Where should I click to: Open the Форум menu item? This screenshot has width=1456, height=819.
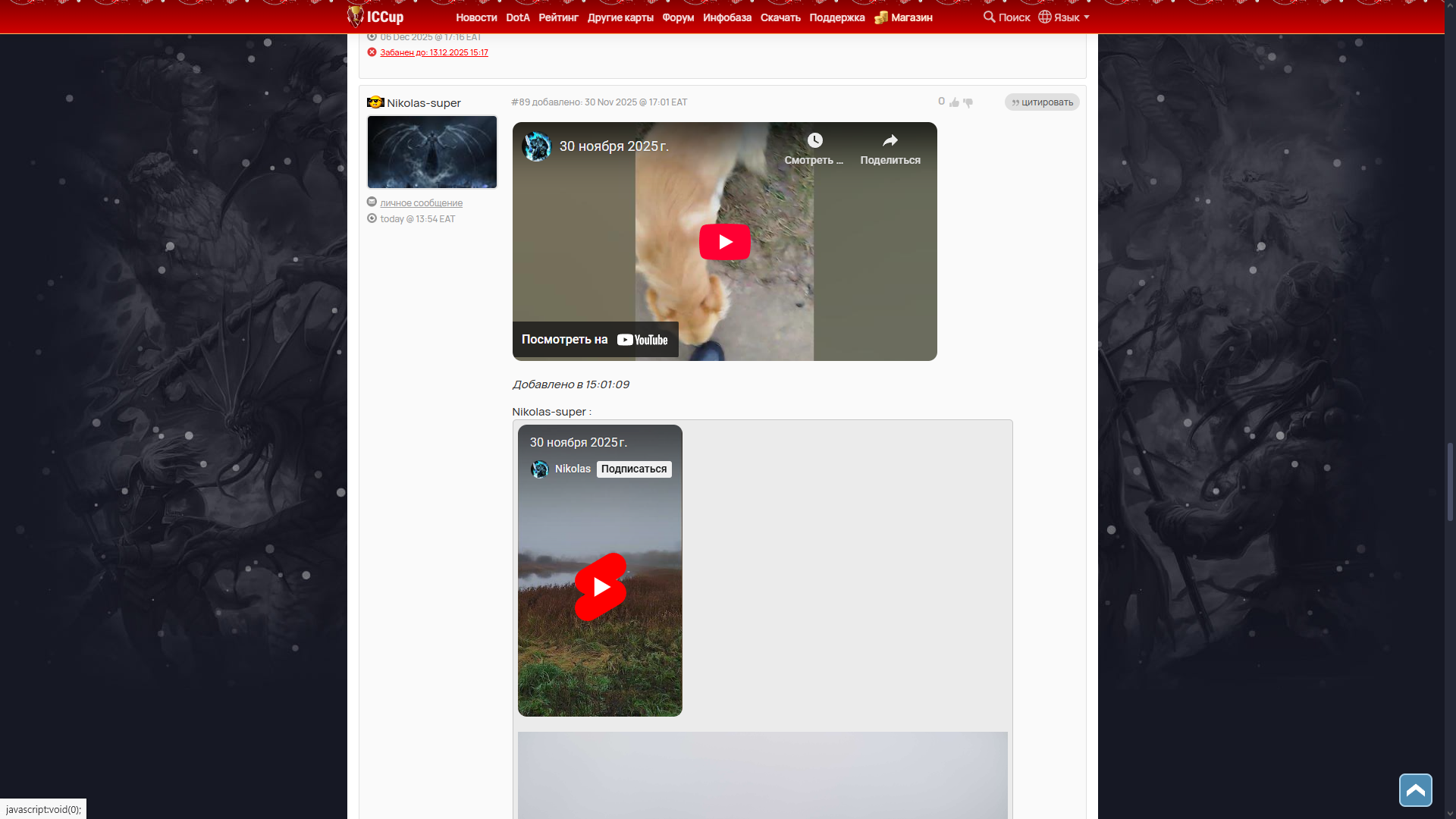[678, 17]
